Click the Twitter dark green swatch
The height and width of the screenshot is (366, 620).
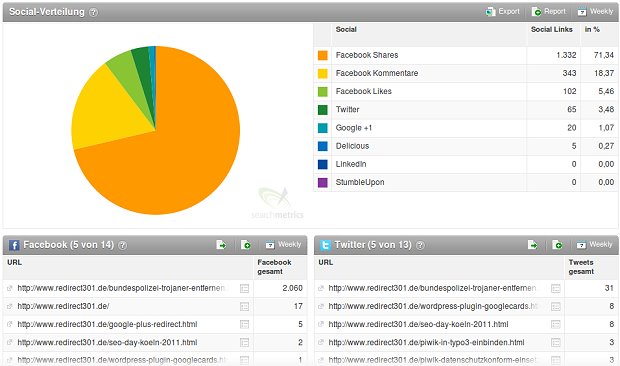(323, 110)
